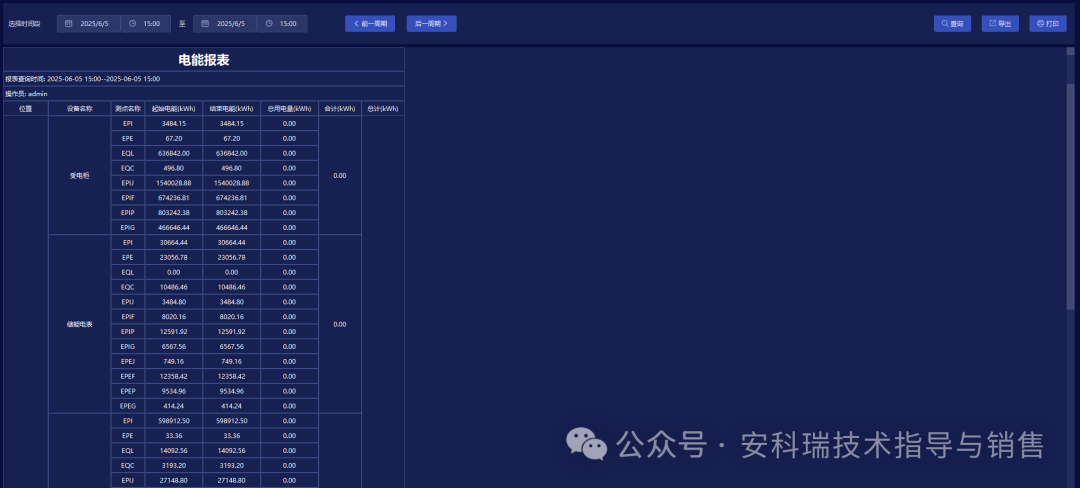Click end energy value 749.16

point(231,361)
